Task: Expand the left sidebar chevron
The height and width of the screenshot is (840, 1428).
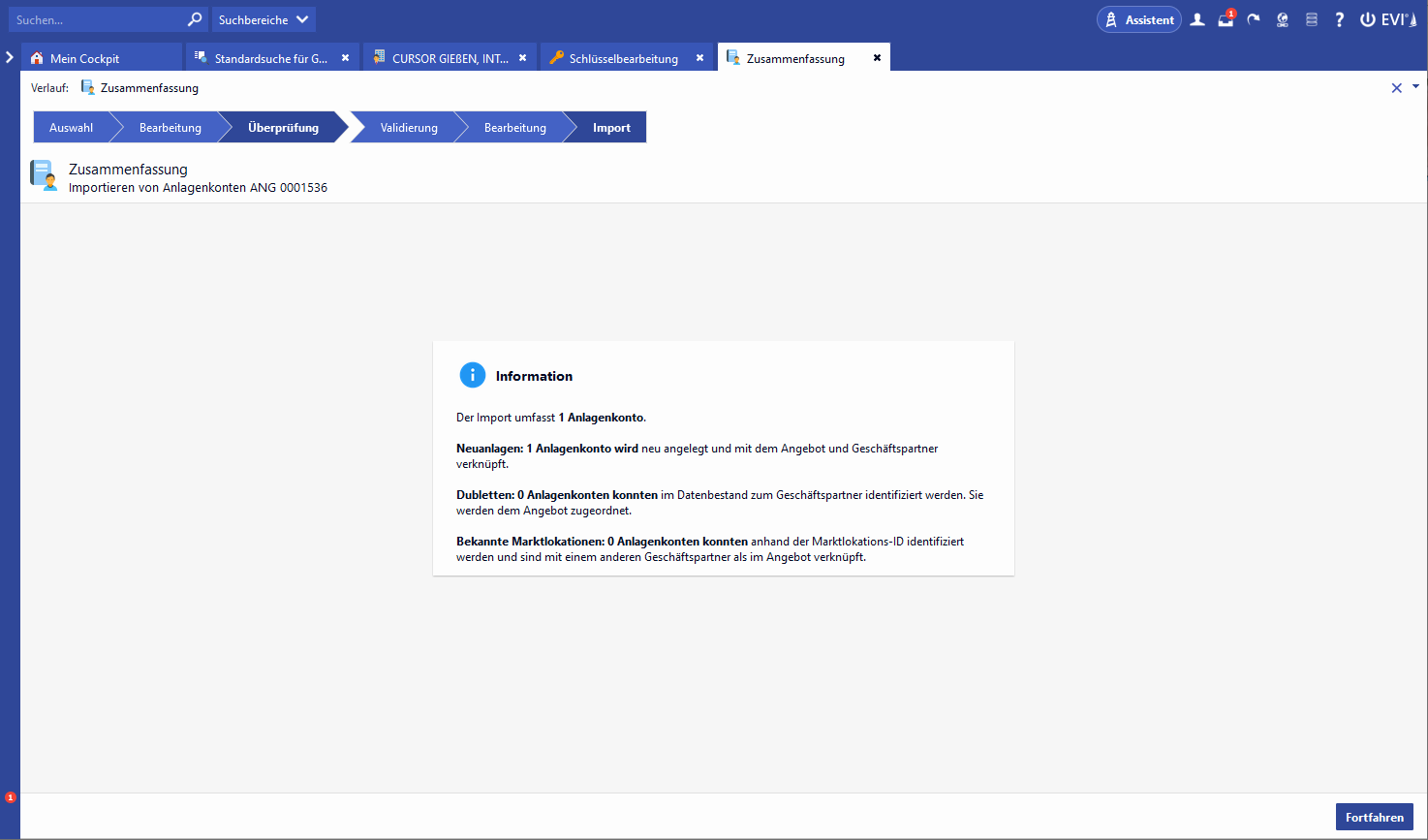Action: (x=10, y=57)
